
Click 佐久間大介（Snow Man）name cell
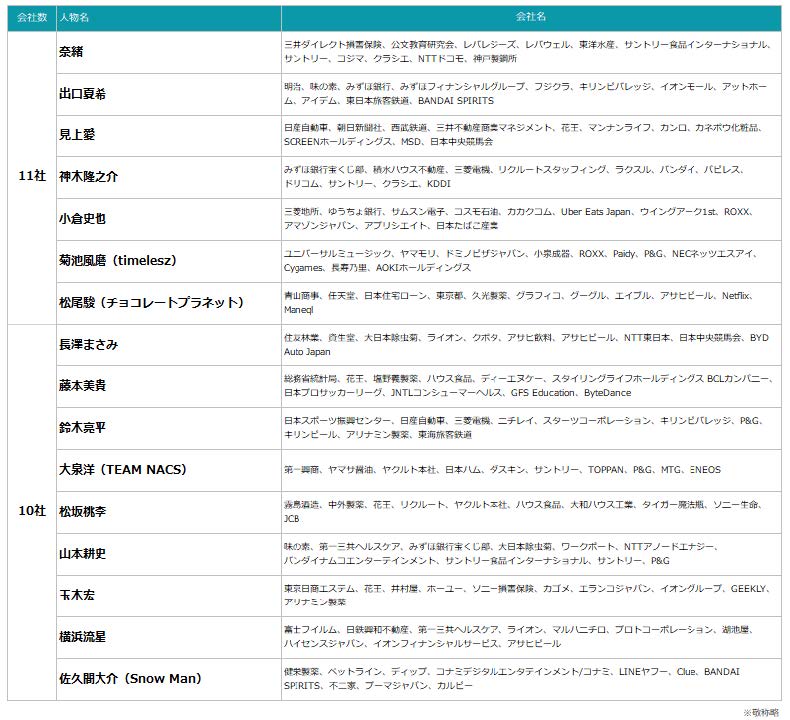click(x=131, y=679)
